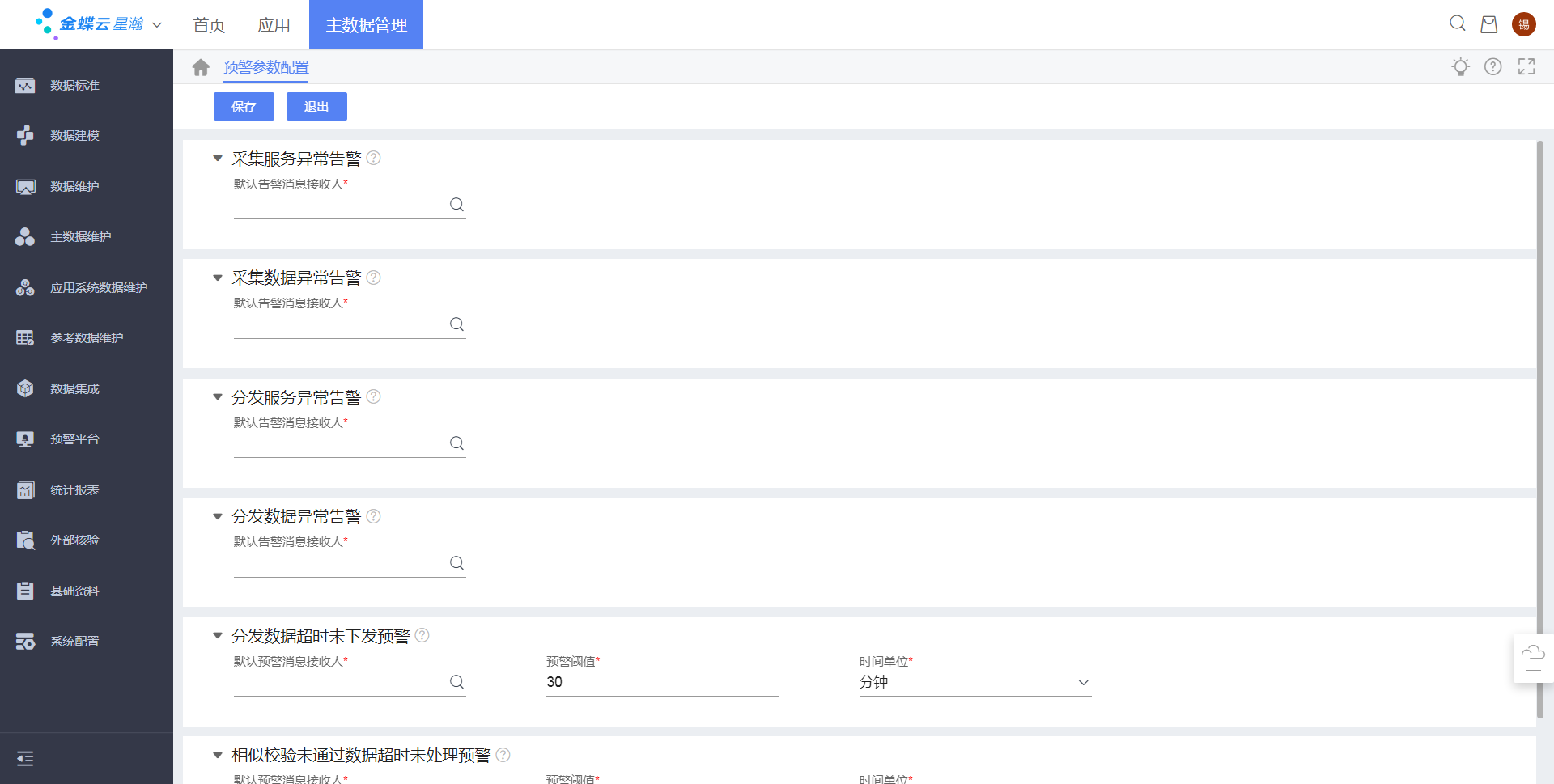
Task: Open the help question mark icon
Action: [x=1493, y=66]
